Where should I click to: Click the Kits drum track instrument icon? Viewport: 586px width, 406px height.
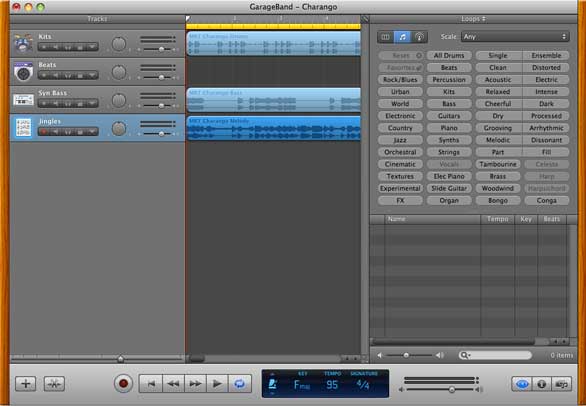23,43
